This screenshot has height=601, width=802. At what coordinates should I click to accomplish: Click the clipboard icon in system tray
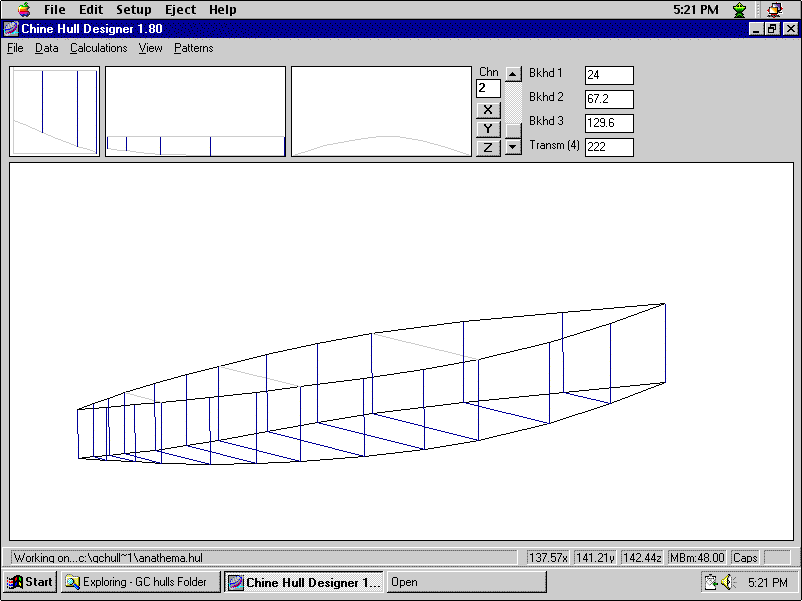tap(709, 582)
